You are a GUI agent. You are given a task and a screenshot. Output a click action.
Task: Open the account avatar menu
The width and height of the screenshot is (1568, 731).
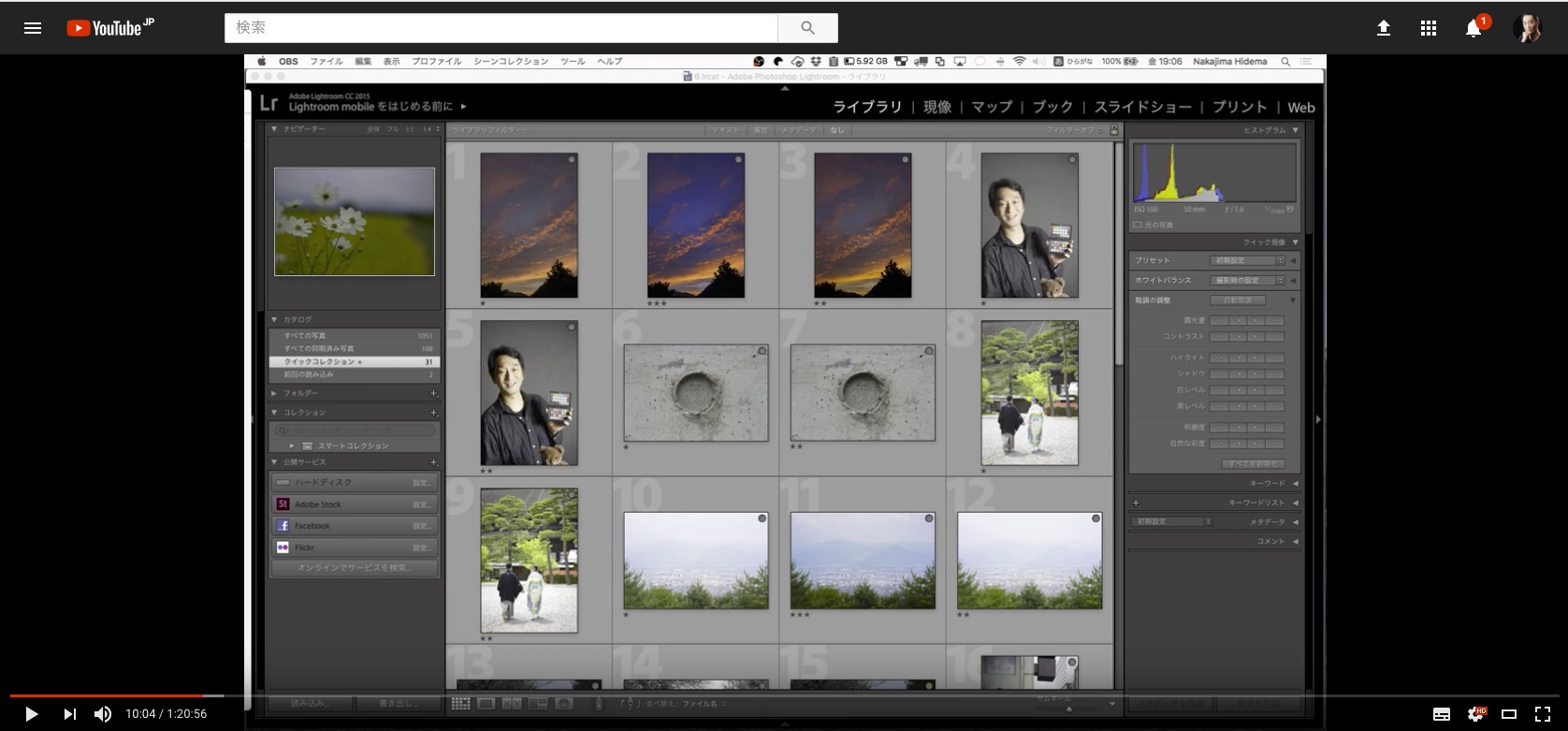tap(1527, 28)
